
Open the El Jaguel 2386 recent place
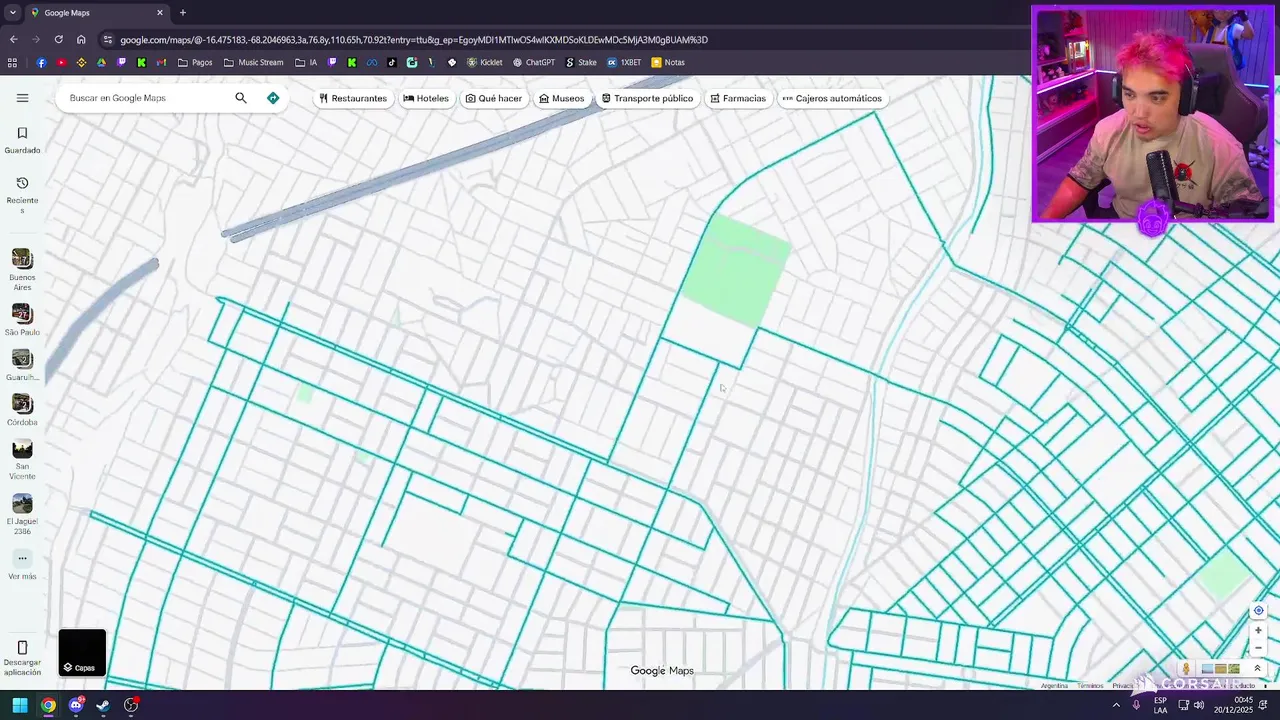(x=22, y=514)
